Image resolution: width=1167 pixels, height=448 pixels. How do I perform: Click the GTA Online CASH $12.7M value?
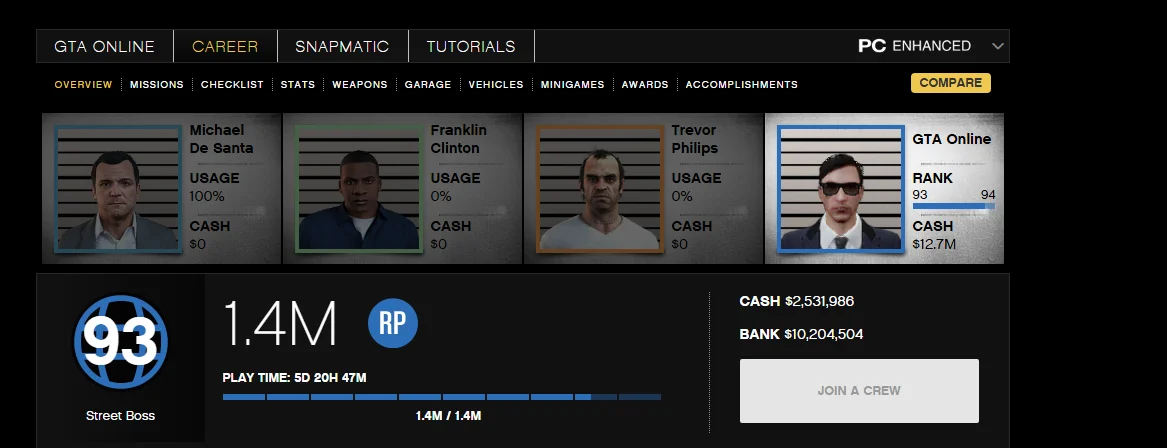coord(934,244)
